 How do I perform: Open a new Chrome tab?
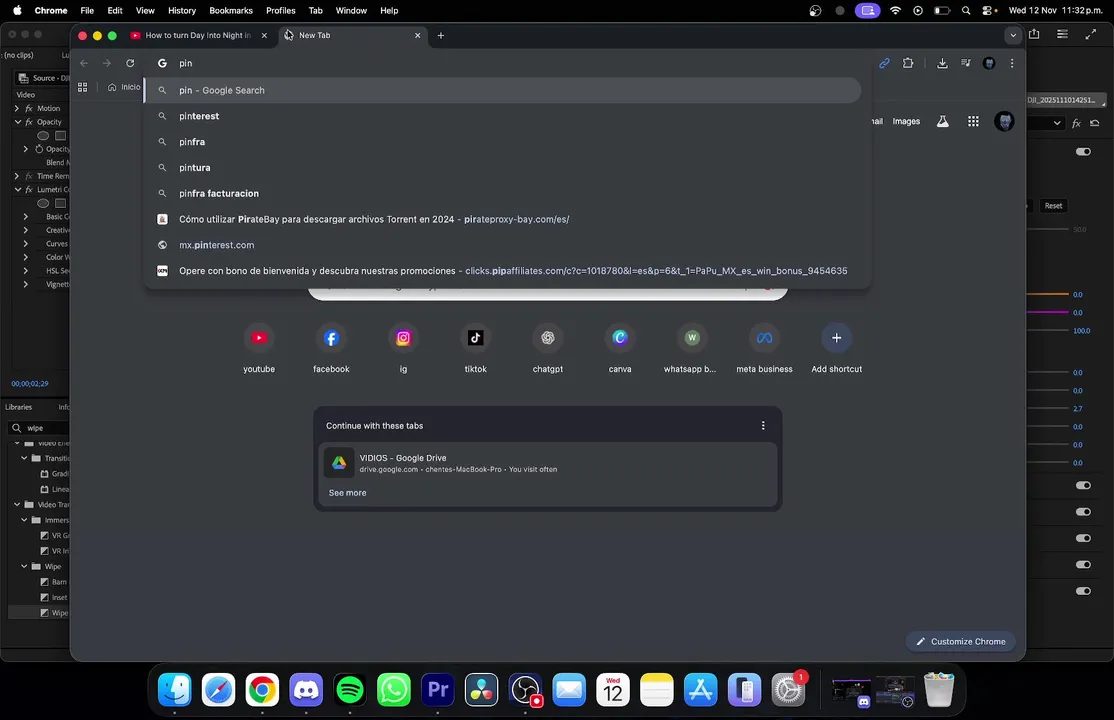point(440,36)
